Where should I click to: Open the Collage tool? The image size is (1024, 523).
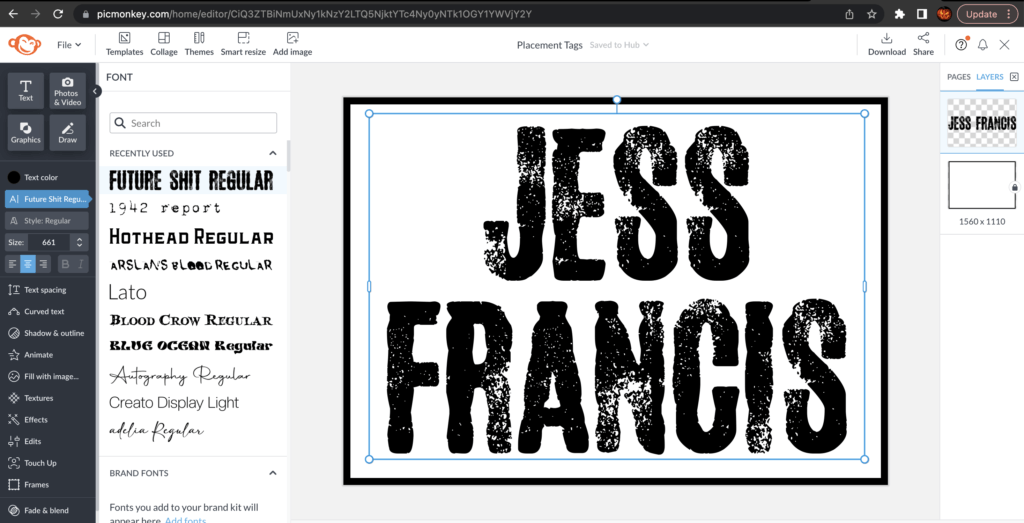[164, 44]
